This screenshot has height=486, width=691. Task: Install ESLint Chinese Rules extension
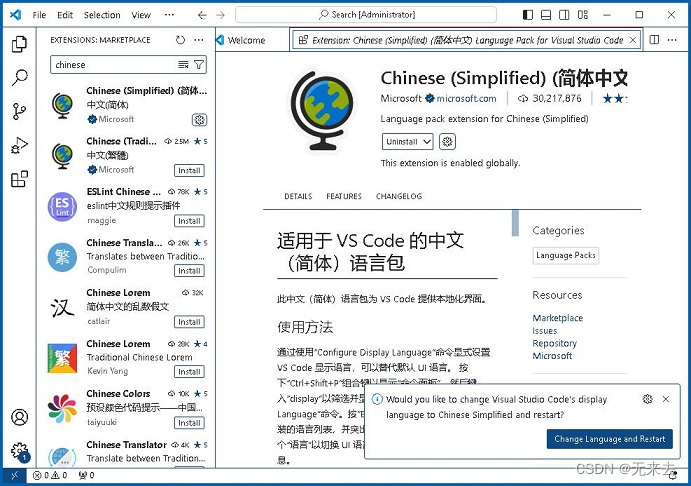[x=189, y=221]
